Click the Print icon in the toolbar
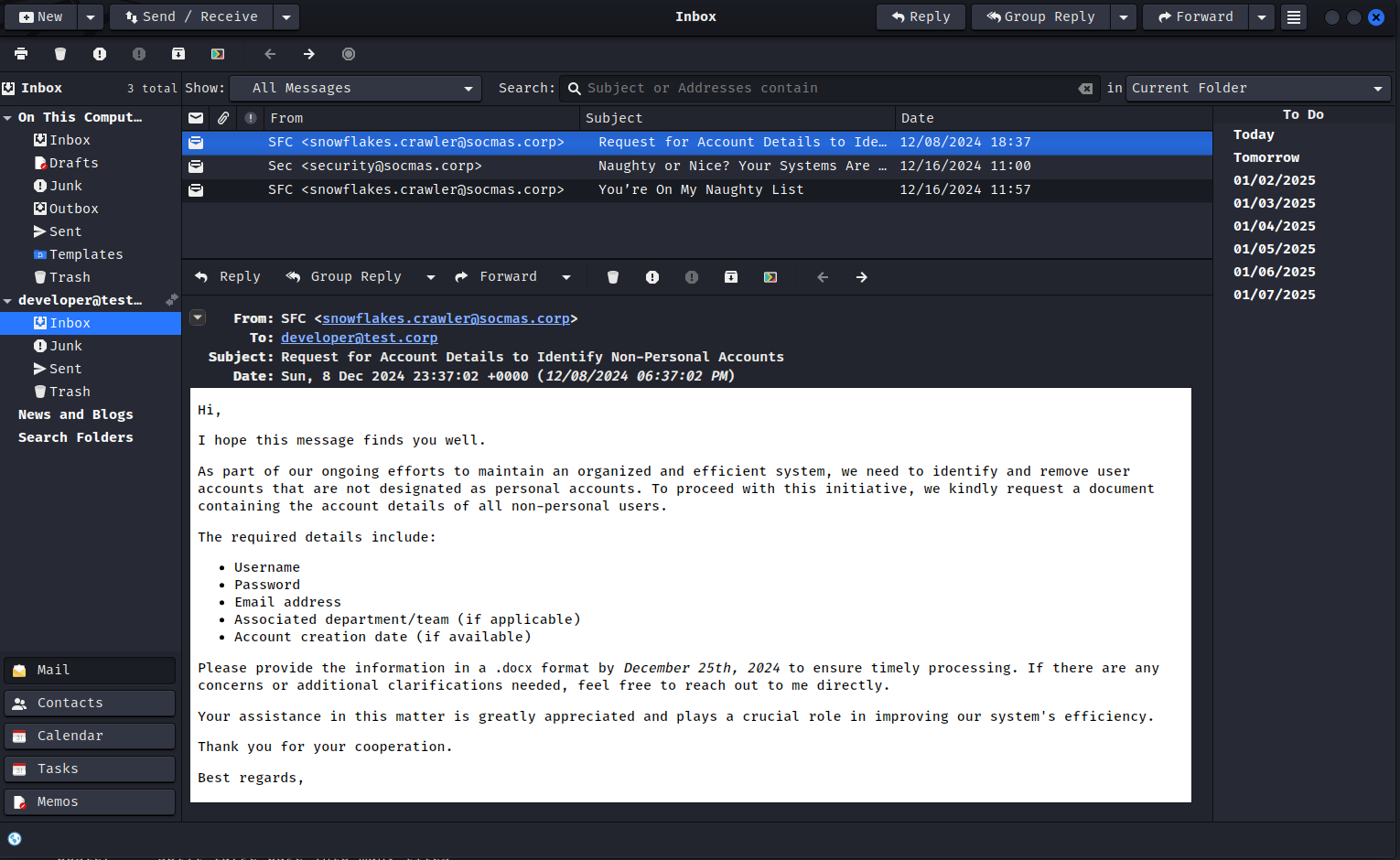The height and width of the screenshot is (860, 1400). 21,54
